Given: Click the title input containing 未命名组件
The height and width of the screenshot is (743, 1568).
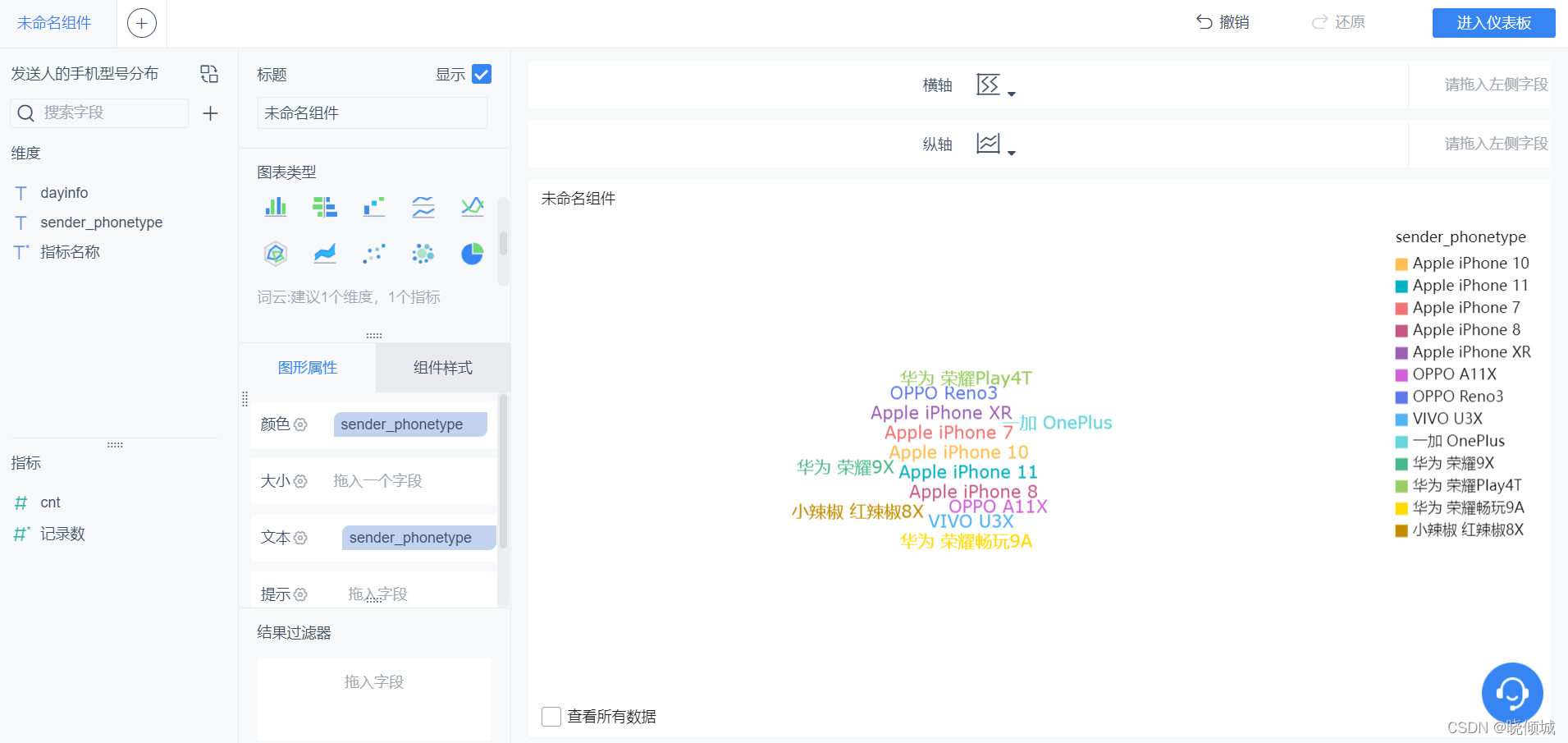Looking at the screenshot, I should pos(373,113).
